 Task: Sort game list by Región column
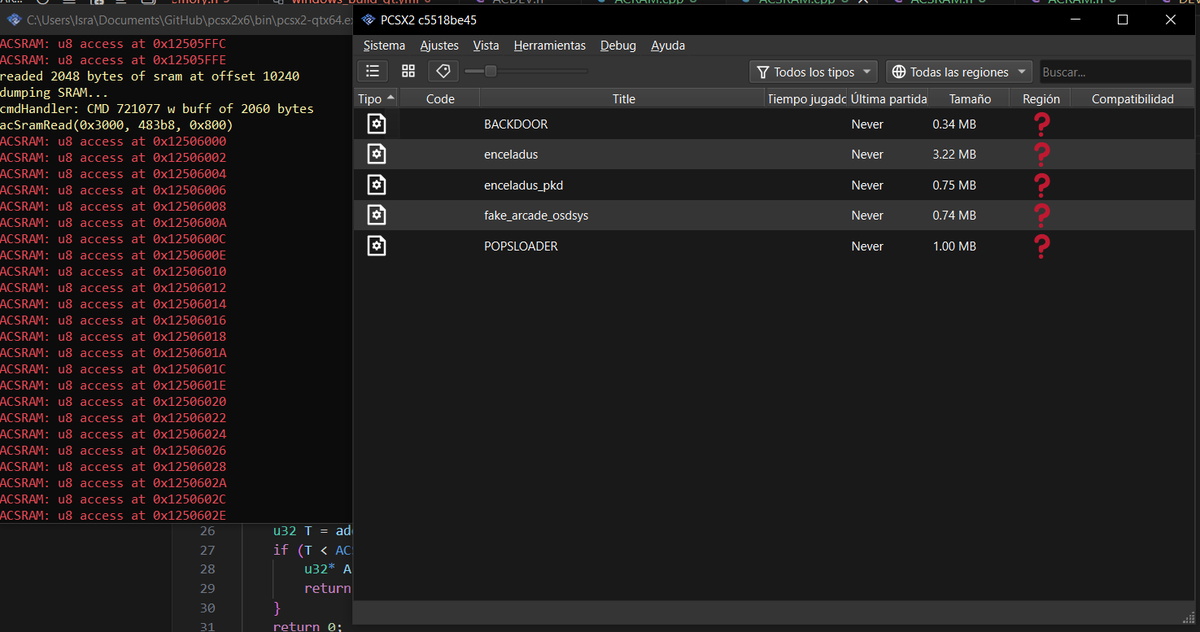(x=1041, y=99)
